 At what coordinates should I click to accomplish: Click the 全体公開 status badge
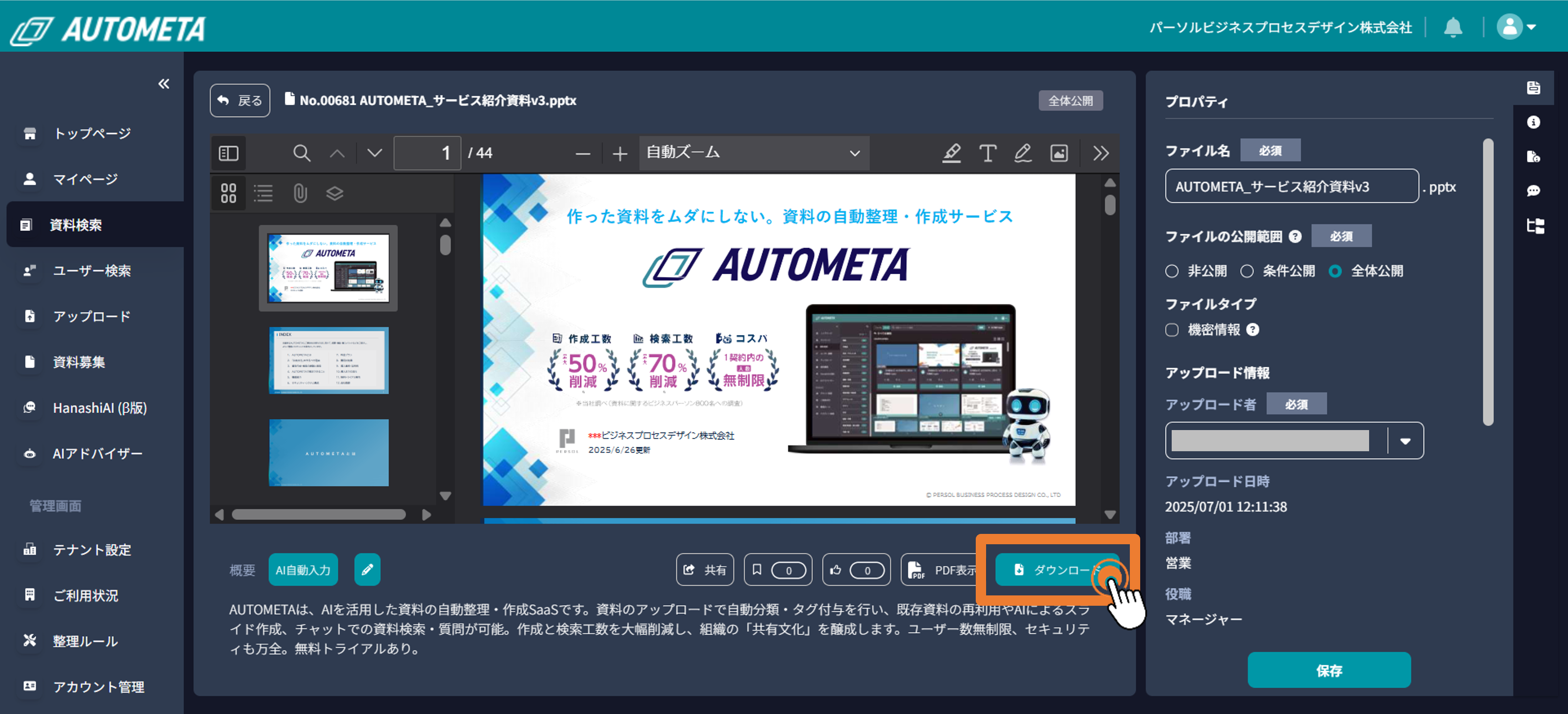click(x=1071, y=101)
